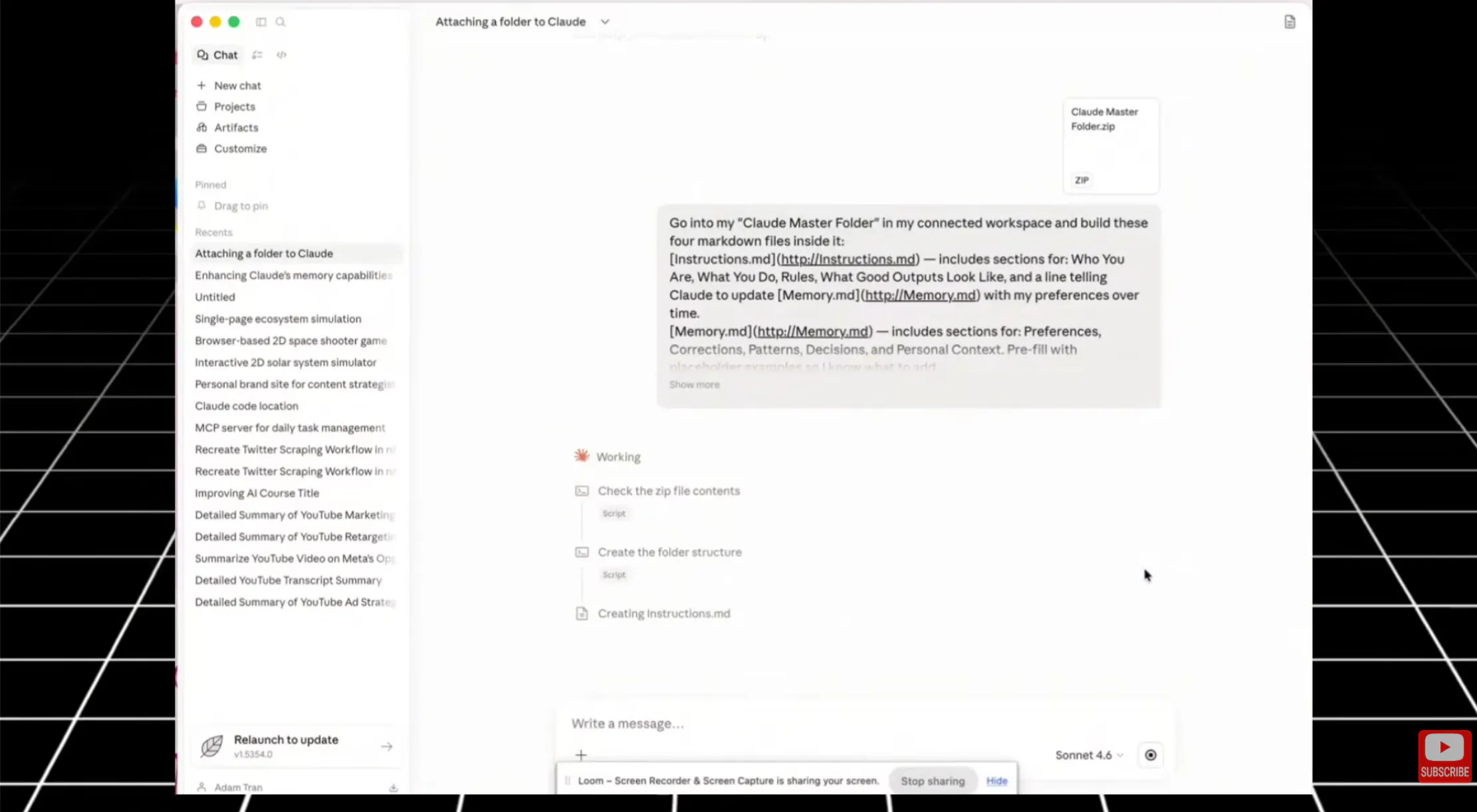Click the download icon beside Adam Tran
Image resolution: width=1477 pixels, height=812 pixels.
pos(394,788)
